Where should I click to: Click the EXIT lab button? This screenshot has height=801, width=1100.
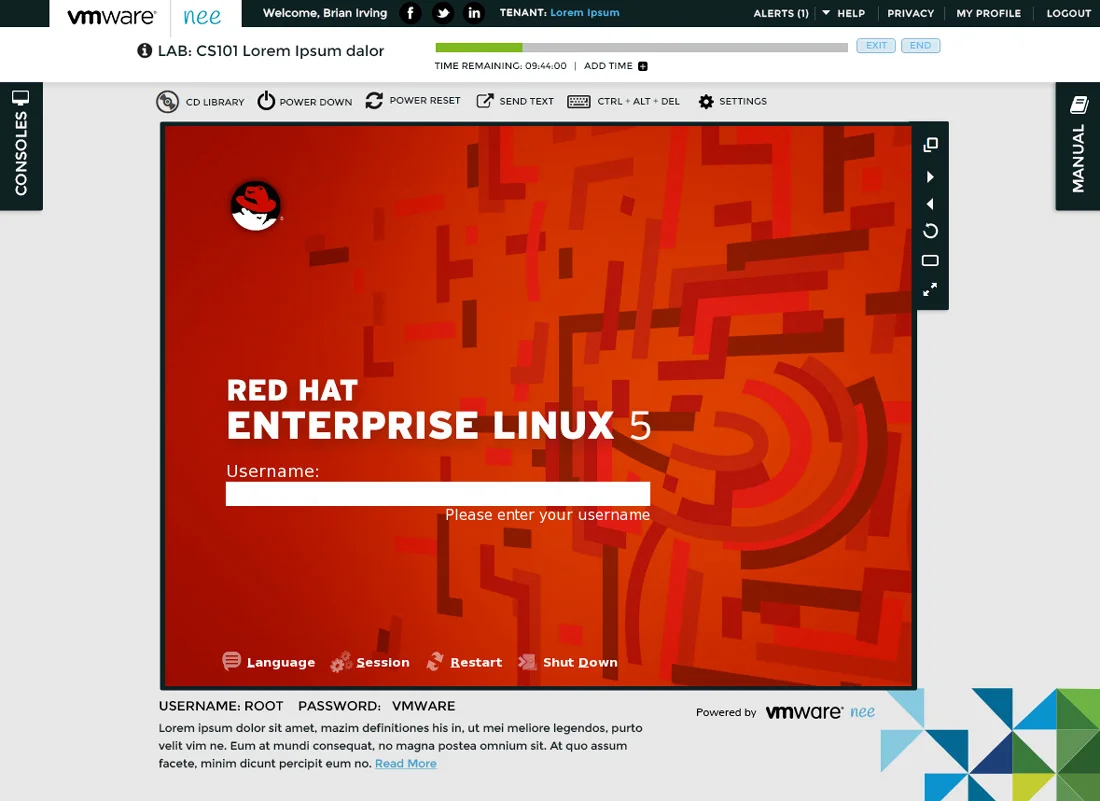876,46
